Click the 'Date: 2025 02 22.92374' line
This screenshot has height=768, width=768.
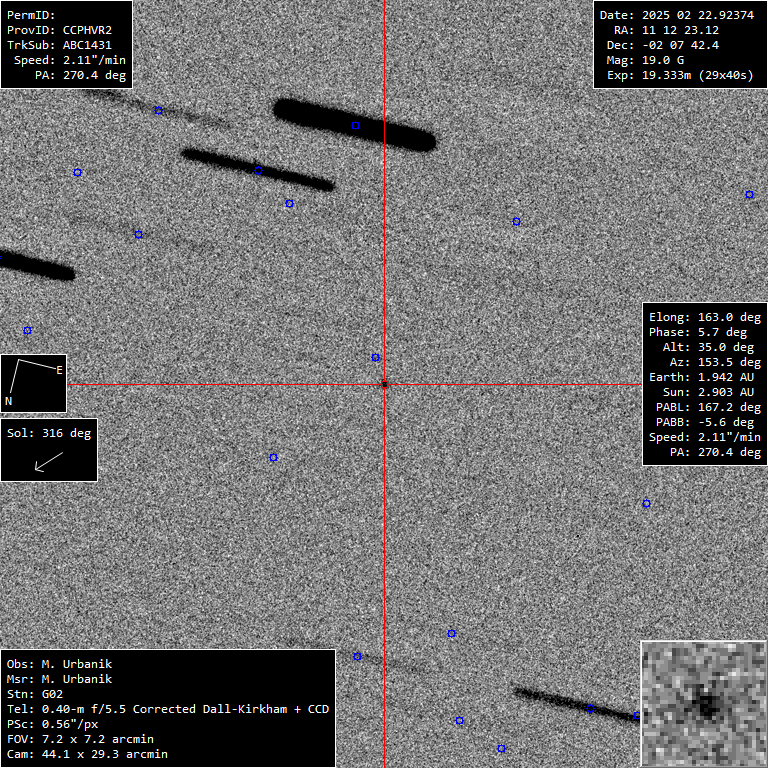(677, 15)
